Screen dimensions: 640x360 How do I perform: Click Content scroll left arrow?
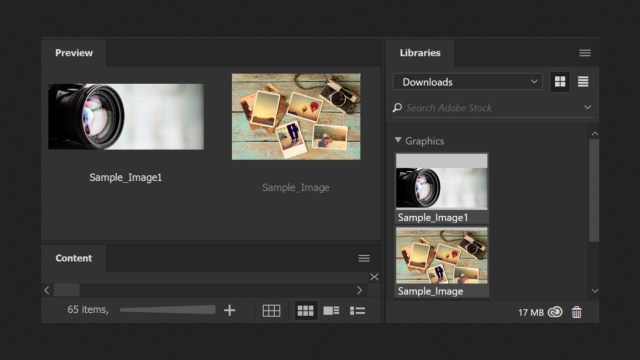click(47, 290)
